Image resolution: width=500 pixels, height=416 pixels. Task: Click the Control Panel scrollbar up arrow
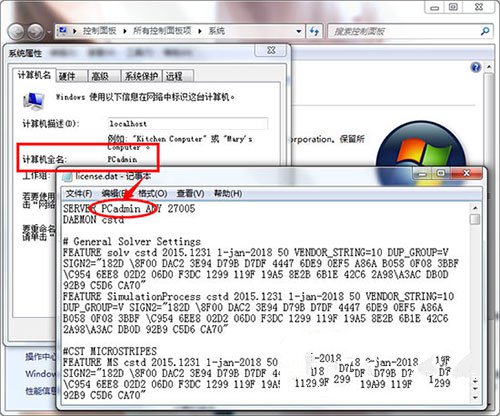(x=489, y=67)
